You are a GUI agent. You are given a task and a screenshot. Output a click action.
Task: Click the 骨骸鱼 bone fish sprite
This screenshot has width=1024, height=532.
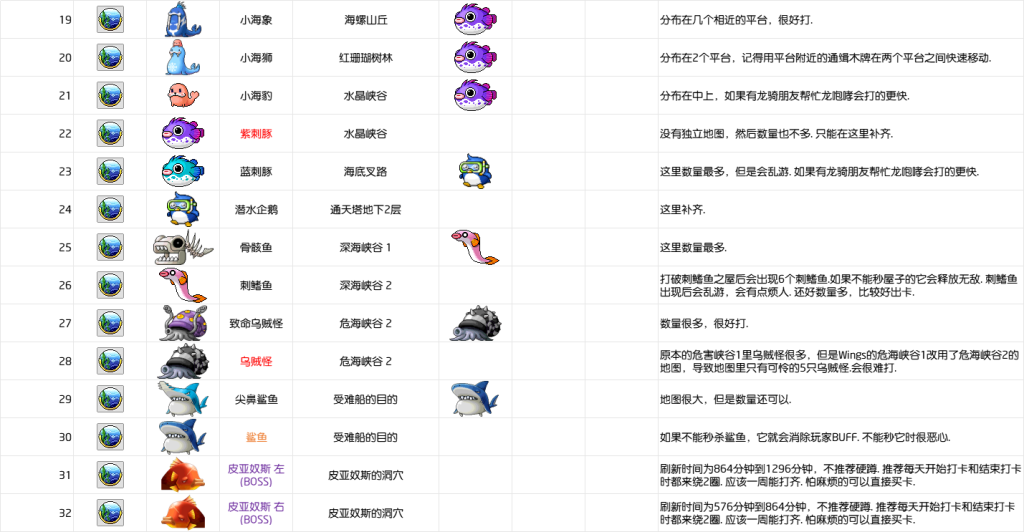click(x=183, y=248)
